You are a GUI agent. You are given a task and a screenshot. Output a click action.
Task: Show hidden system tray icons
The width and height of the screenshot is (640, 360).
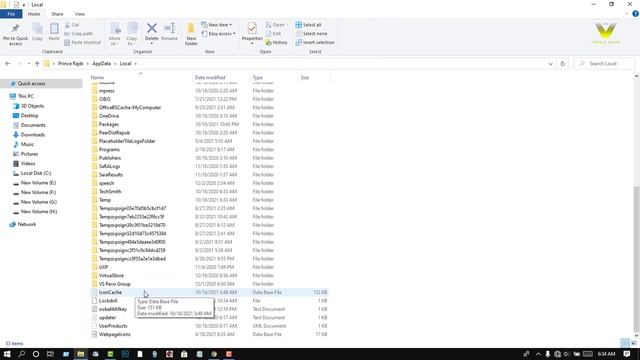[538, 354]
